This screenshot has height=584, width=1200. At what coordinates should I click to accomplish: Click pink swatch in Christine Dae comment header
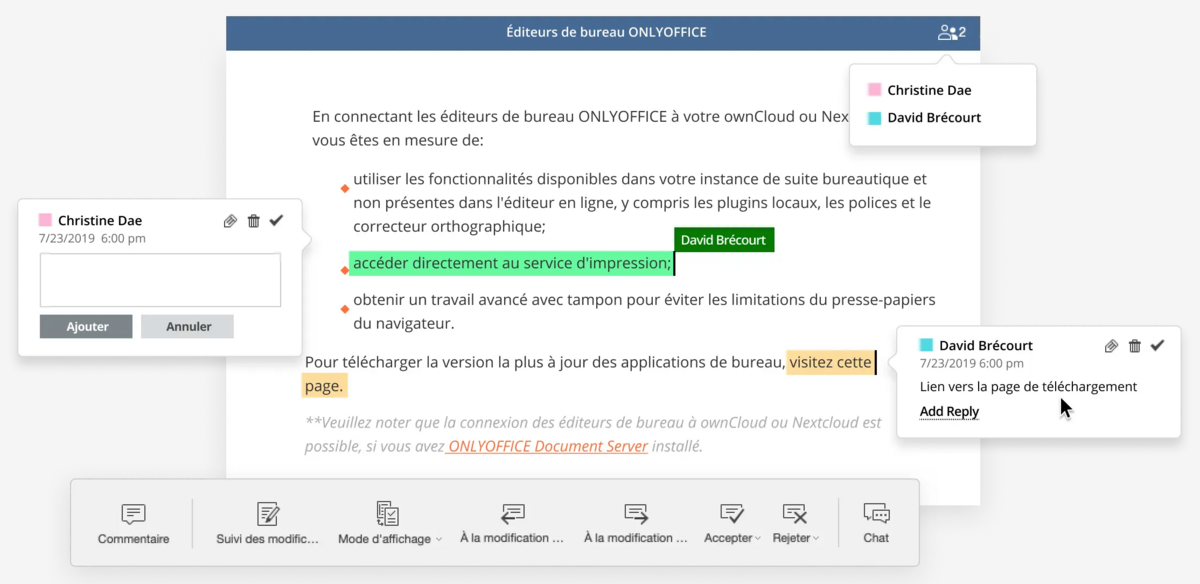(x=45, y=220)
